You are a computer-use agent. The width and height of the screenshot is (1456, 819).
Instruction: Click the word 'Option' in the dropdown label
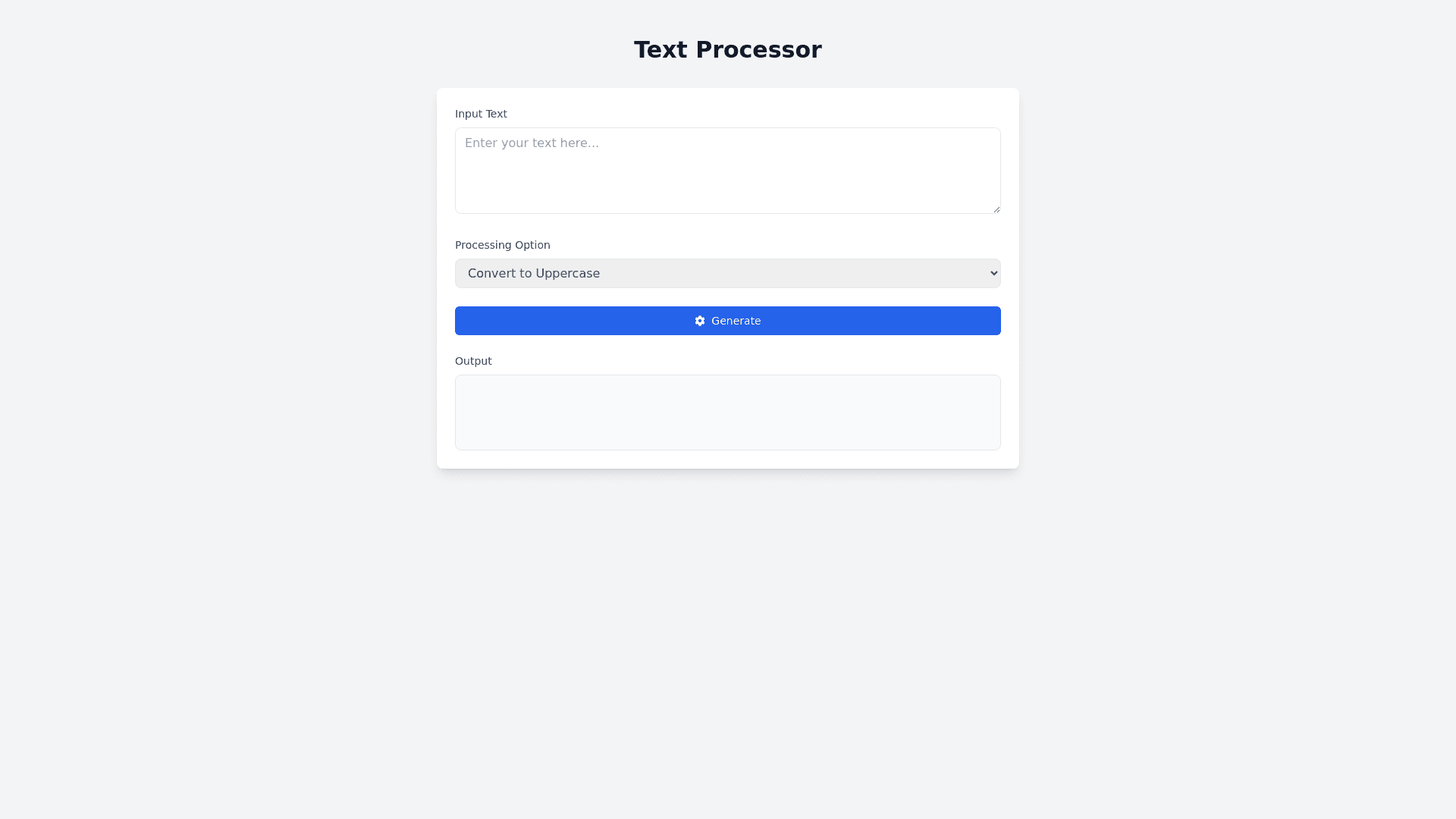(x=532, y=245)
